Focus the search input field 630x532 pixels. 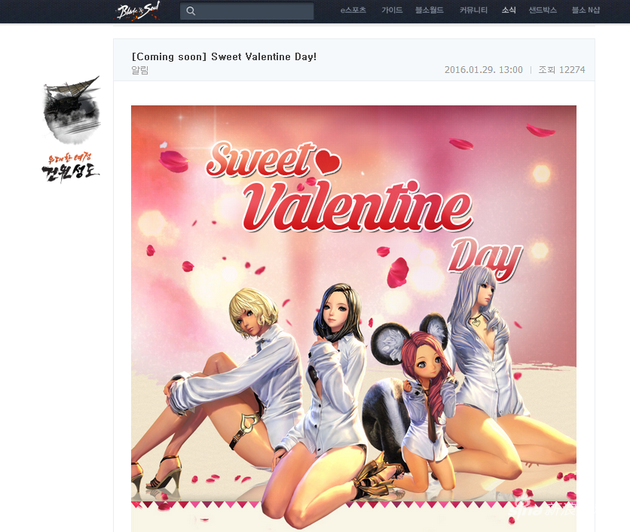[x=247, y=11]
